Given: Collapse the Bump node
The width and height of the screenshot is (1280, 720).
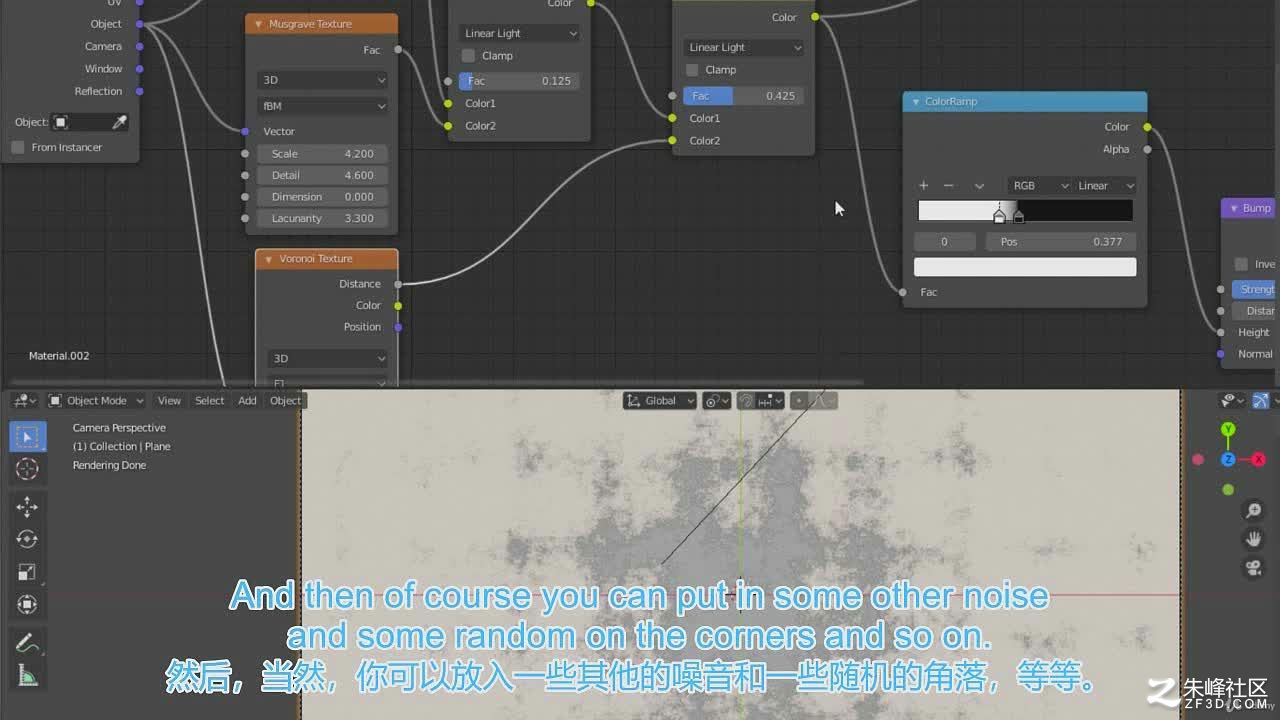Looking at the screenshot, I should pyautogui.click(x=1234, y=208).
